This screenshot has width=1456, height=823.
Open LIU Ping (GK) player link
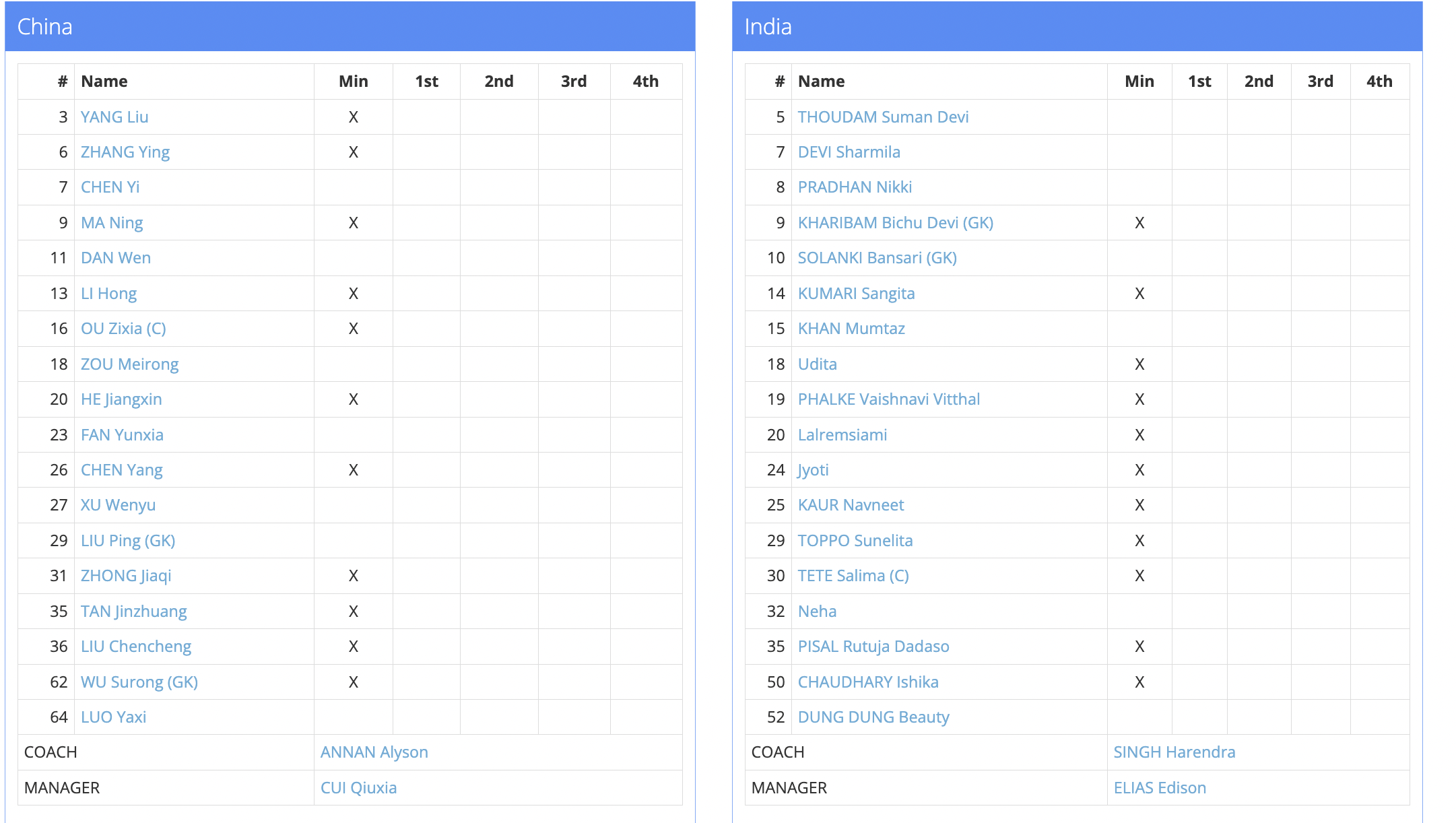pyautogui.click(x=128, y=541)
